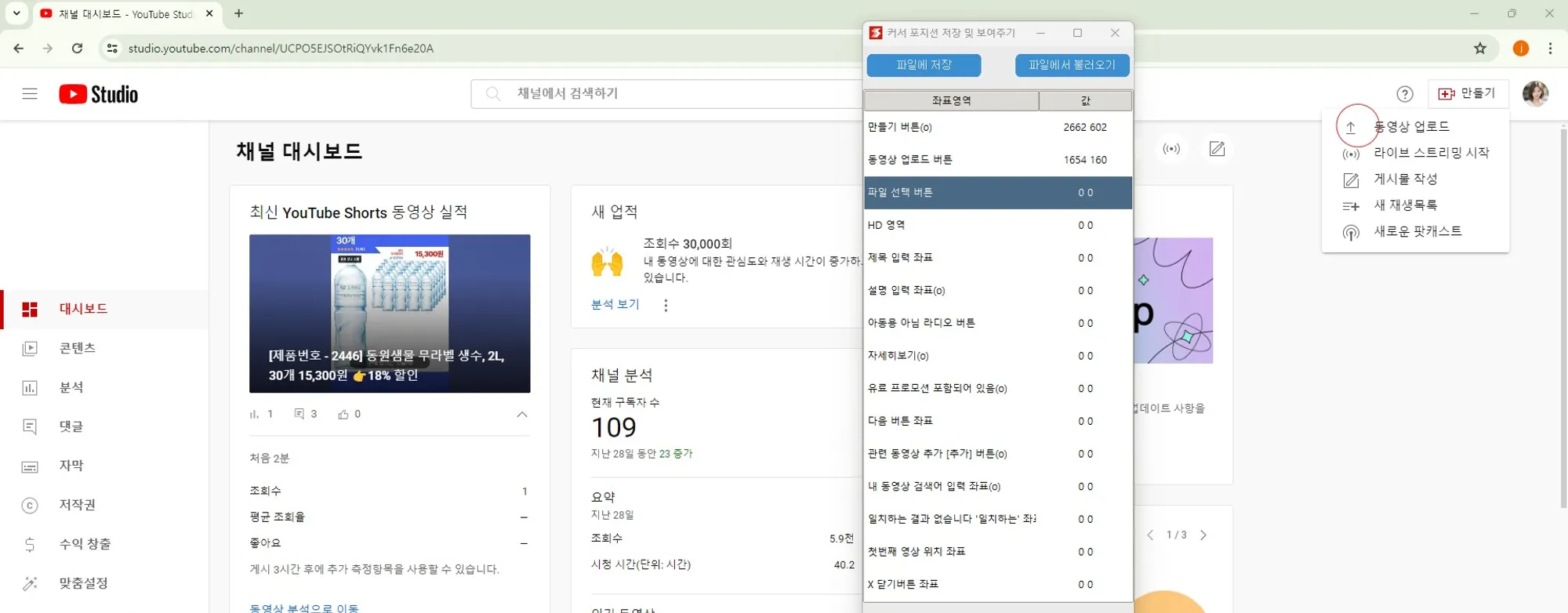
Task: Open the Chrome three-dot menu
Action: pyautogui.click(x=1550, y=49)
